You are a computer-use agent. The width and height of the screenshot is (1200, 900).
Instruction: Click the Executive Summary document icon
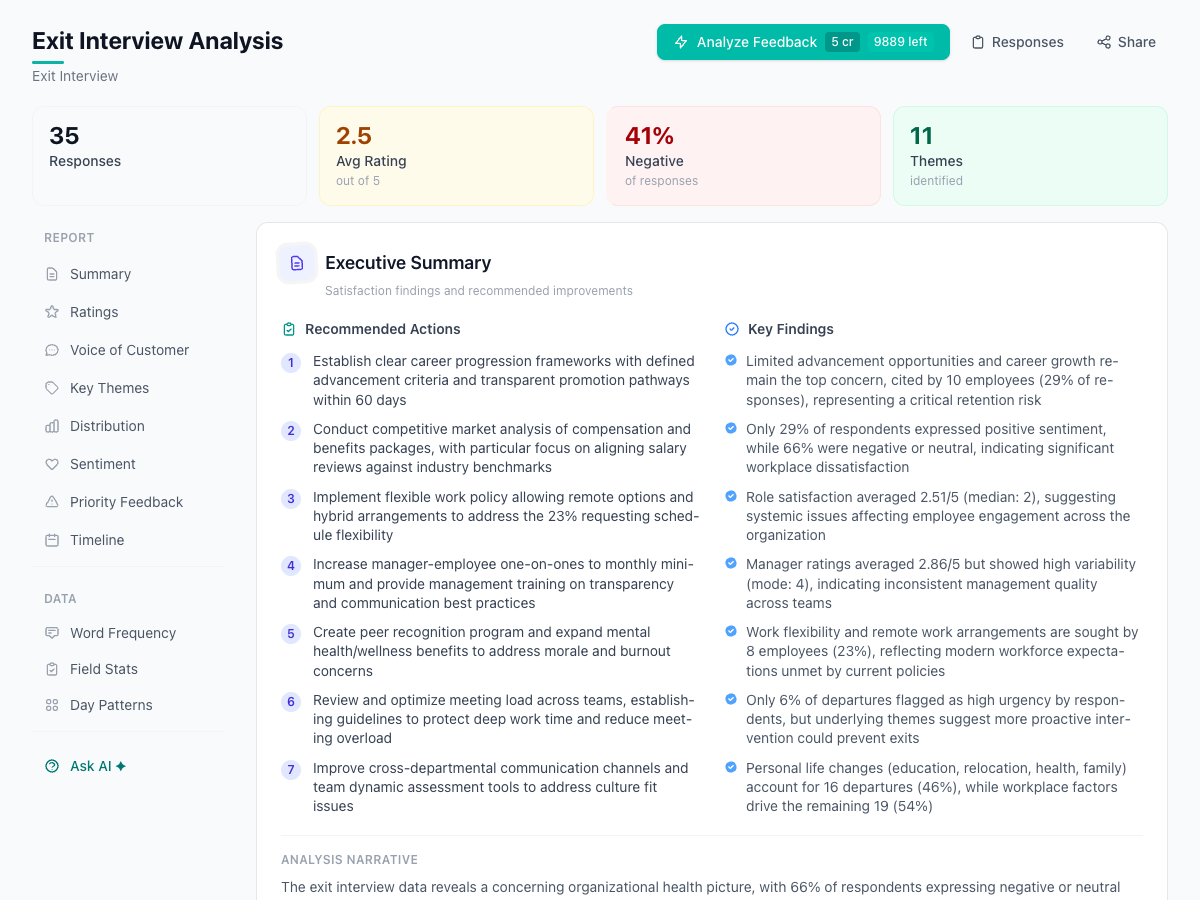click(296, 262)
